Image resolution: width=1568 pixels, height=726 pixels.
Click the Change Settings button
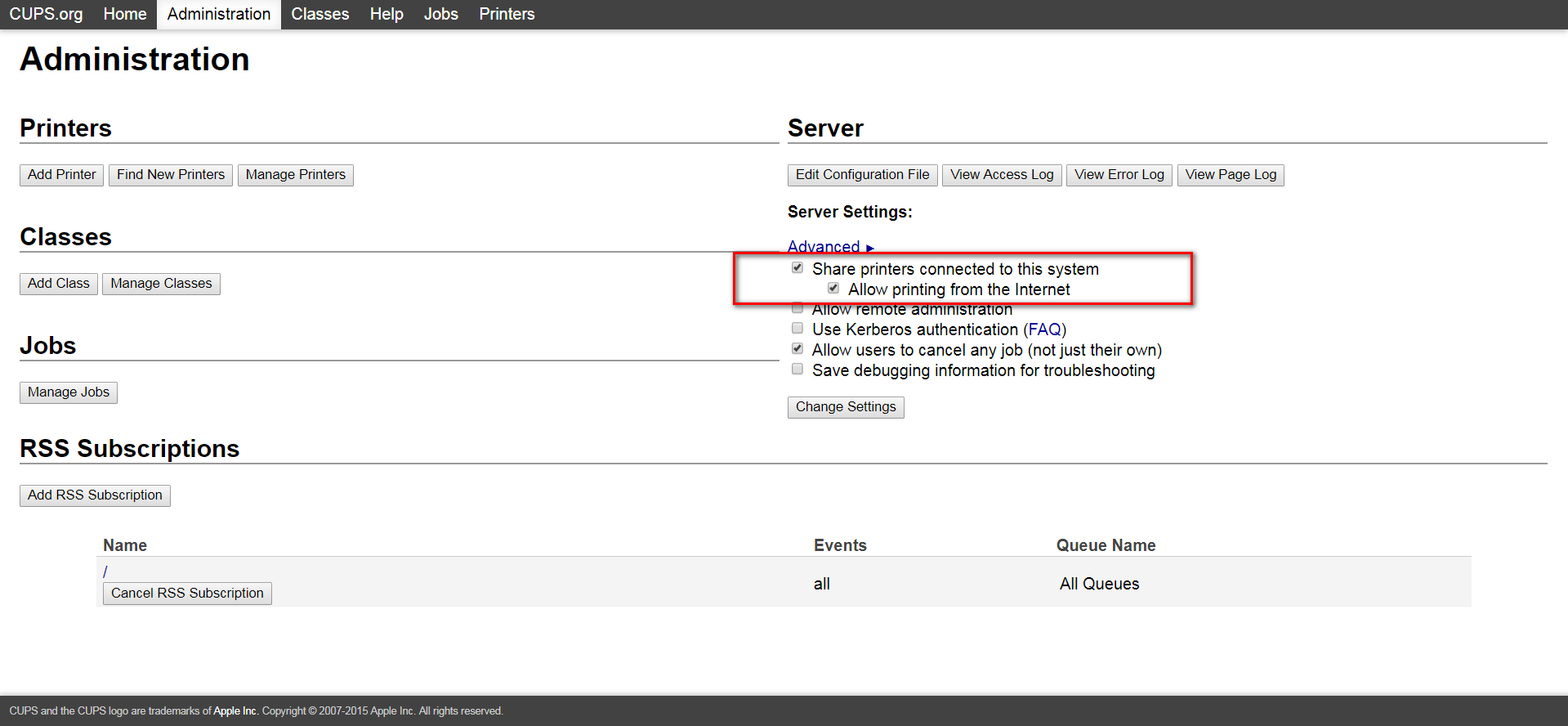(x=846, y=407)
